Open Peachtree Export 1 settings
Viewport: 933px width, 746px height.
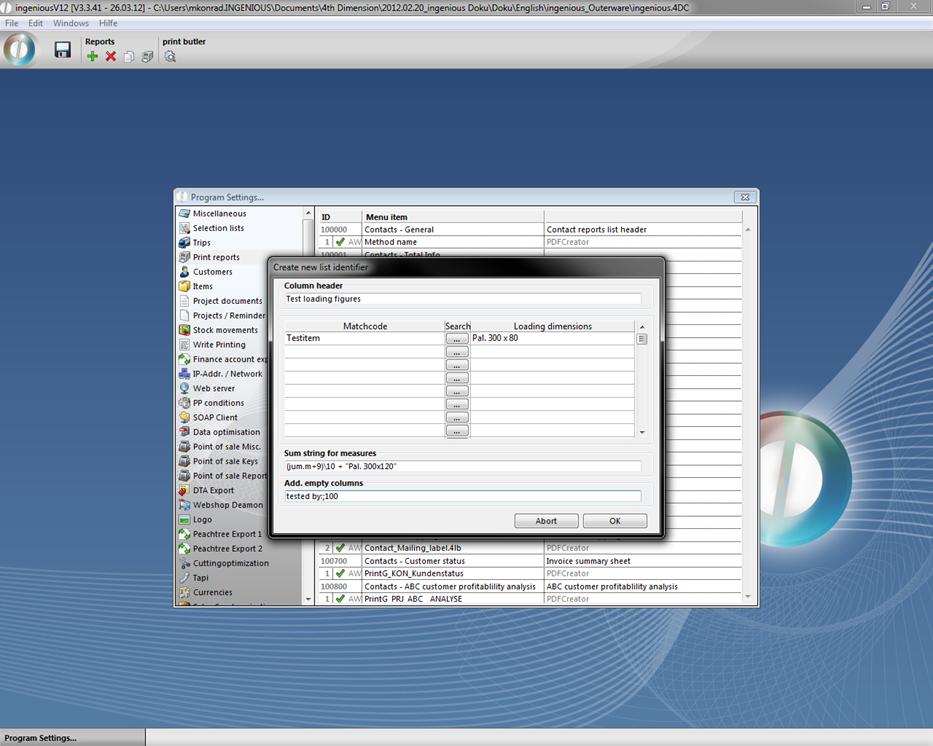pos(227,534)
